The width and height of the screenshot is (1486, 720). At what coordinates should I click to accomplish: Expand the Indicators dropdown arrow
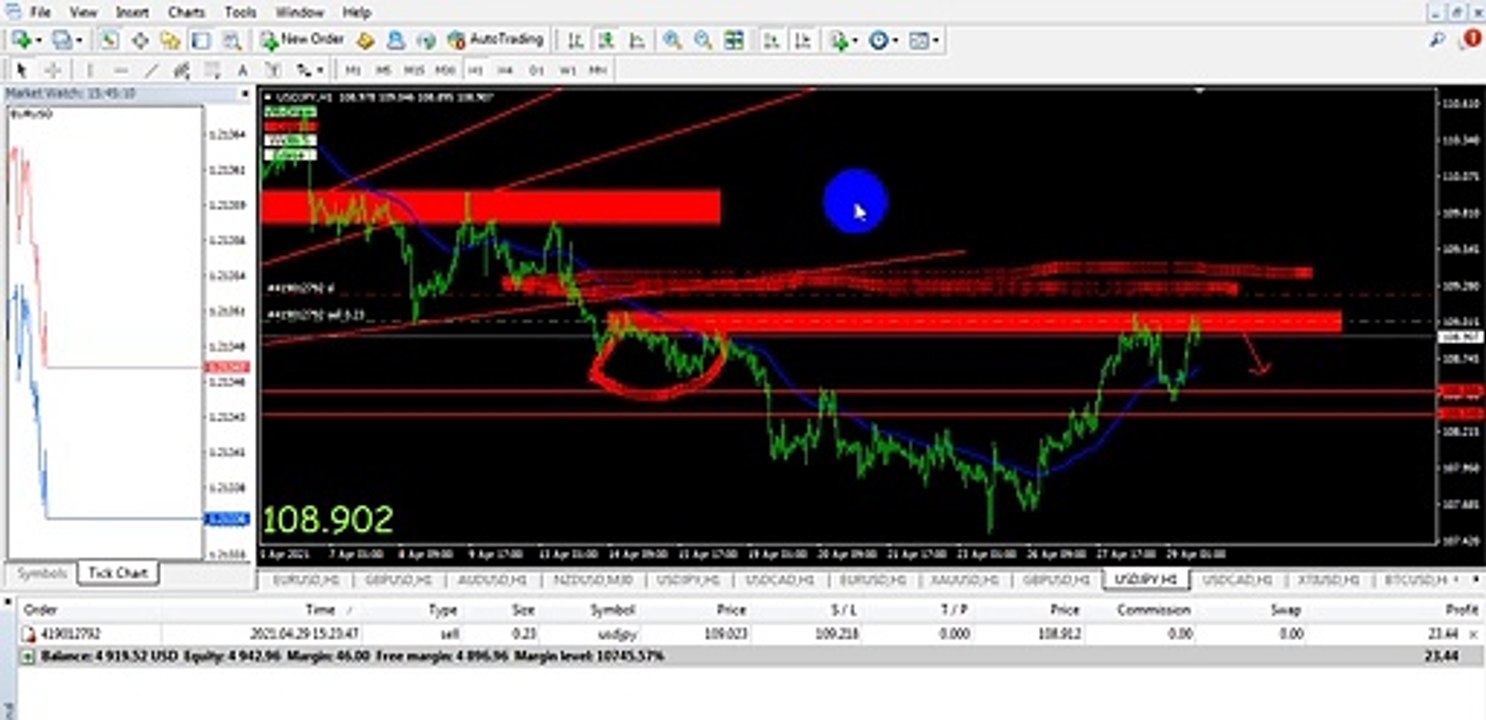point(855,41)
